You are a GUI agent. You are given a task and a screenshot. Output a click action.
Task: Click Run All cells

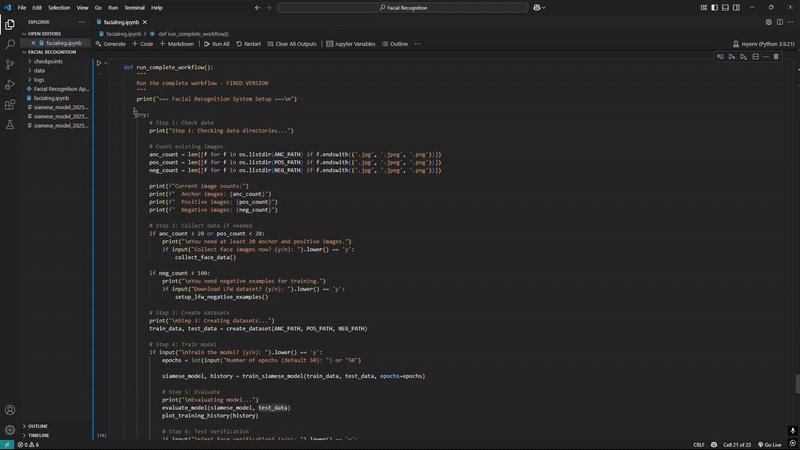pos(216,44)
